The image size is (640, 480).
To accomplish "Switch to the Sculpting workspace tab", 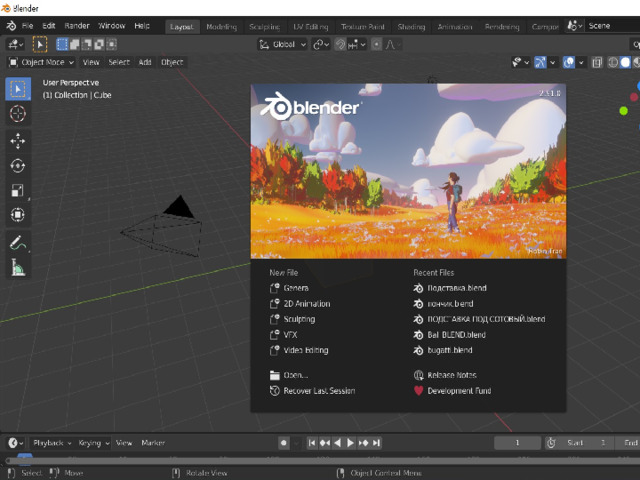I will click(264, 27).
